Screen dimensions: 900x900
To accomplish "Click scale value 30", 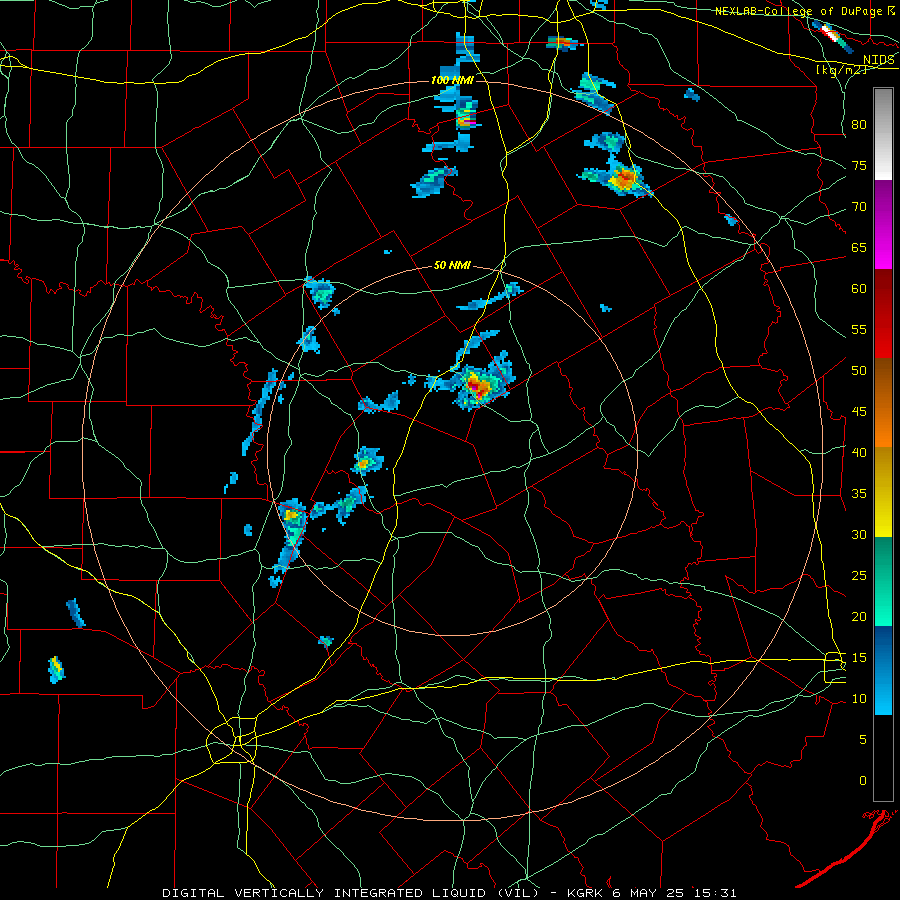I will pyautogui.click(x=859, y=534).
